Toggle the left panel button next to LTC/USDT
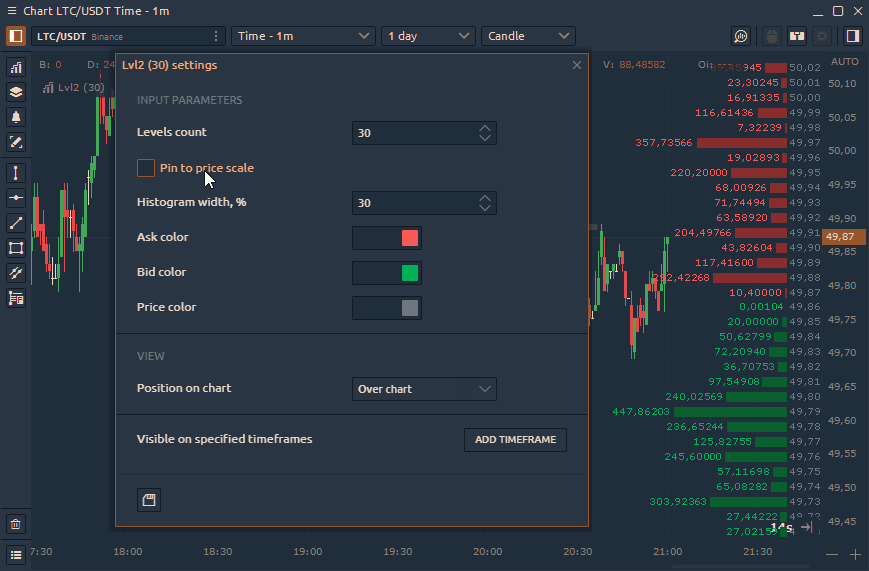Viewport: 869px width, 571px height. [16, 36]
